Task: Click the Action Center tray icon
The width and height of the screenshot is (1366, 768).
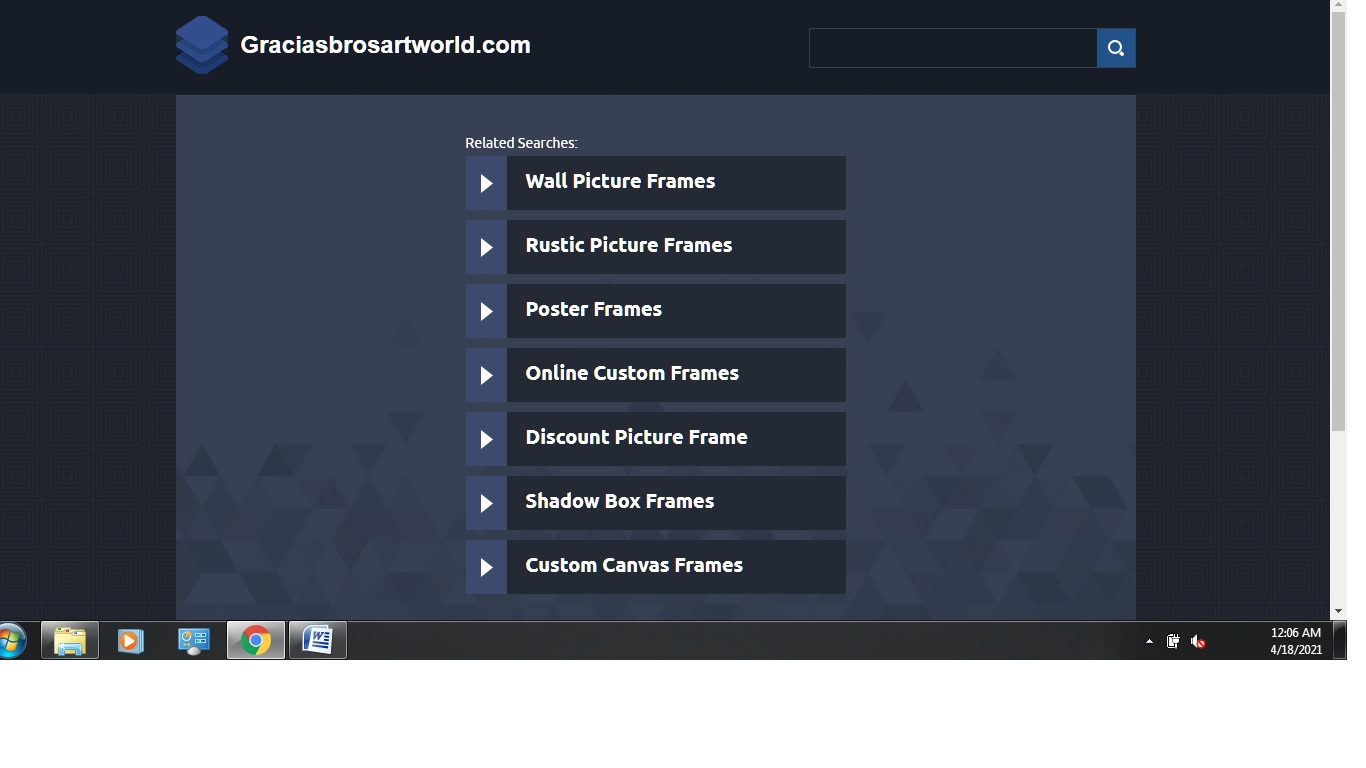Action: click(1173, 641)
